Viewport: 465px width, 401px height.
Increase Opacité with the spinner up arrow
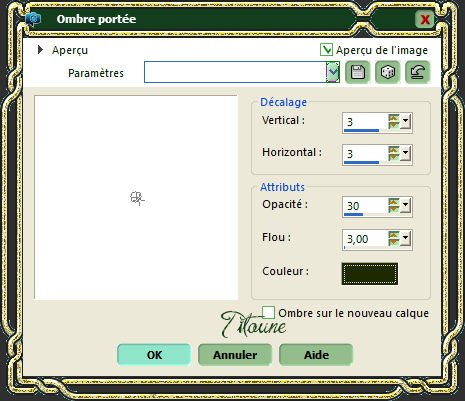[394, 202]
